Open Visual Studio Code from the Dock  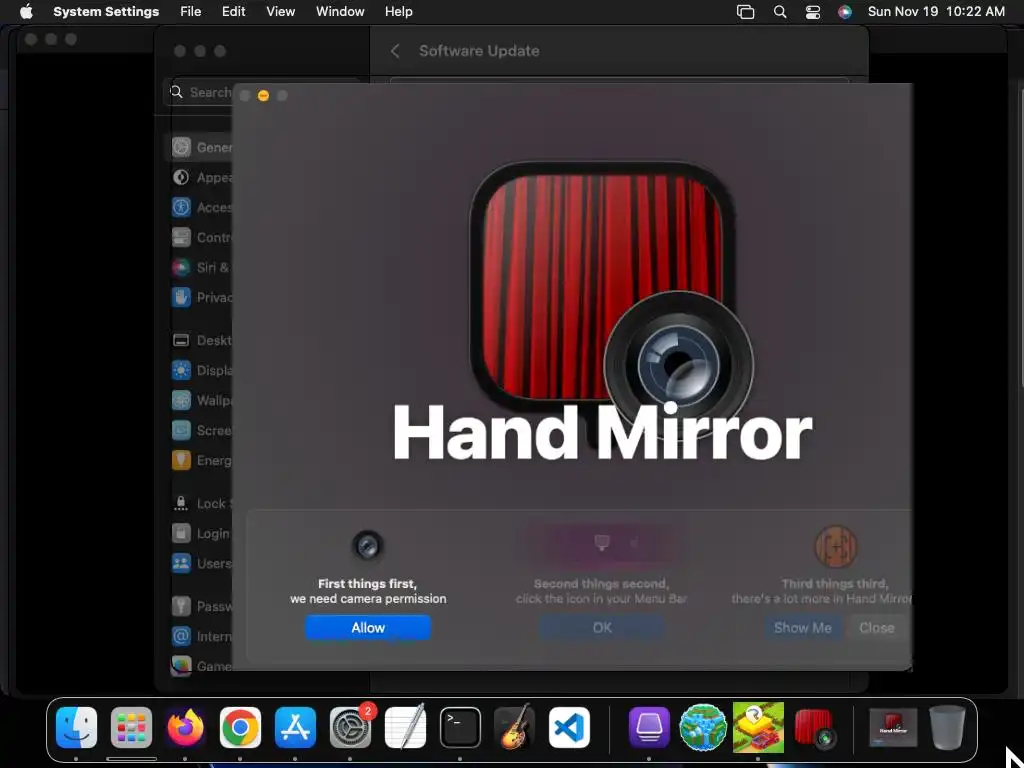pos(569,728)
